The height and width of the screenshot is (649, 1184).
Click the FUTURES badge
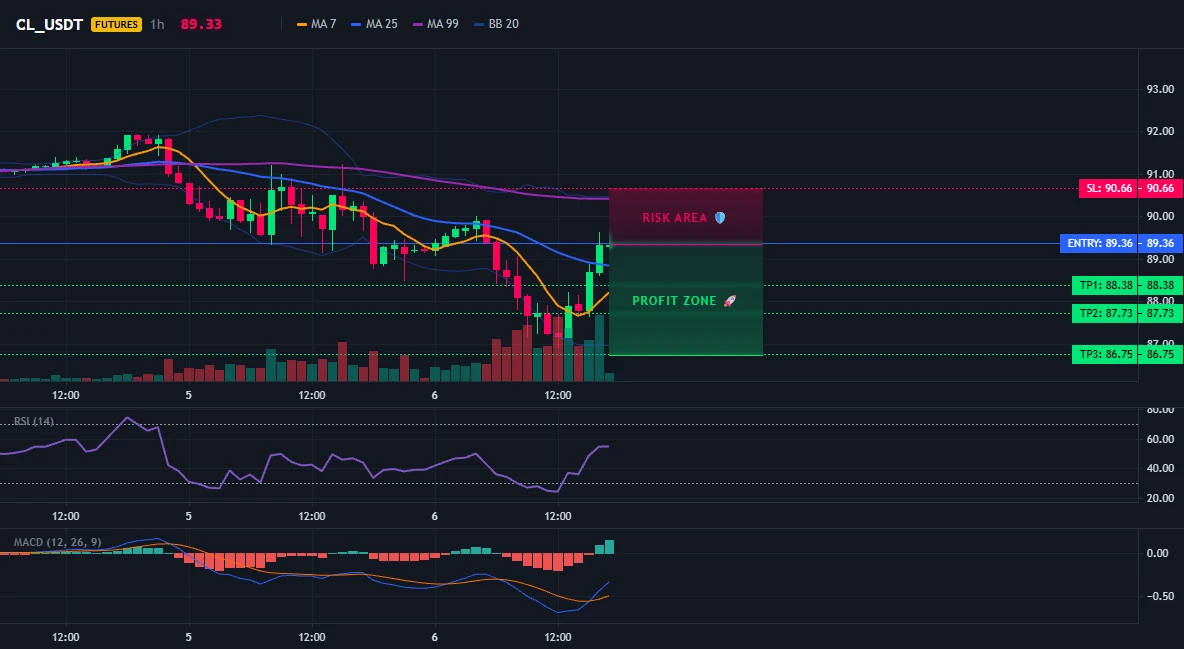tap(116, 24)
